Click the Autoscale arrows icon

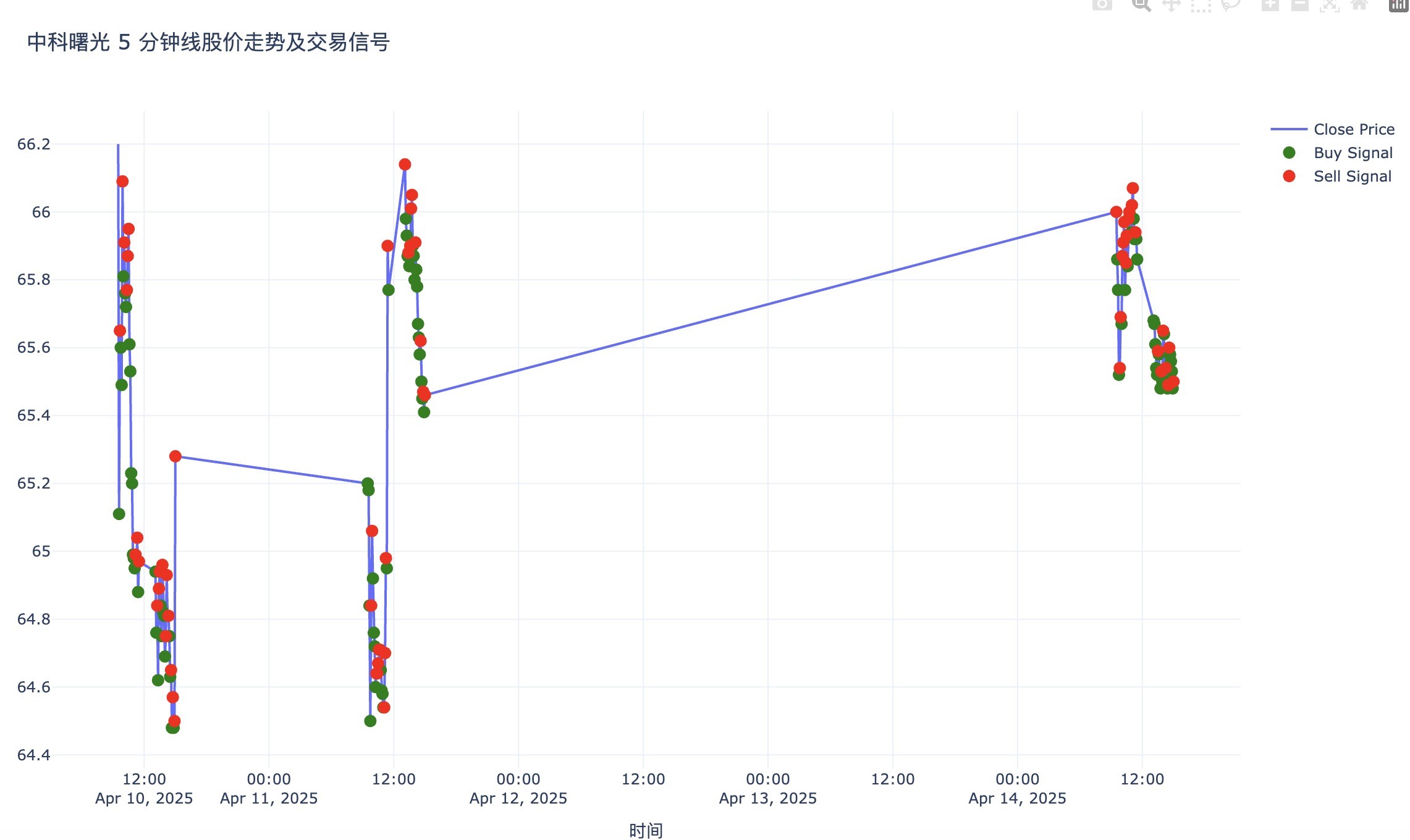[x=1329, y=5]
